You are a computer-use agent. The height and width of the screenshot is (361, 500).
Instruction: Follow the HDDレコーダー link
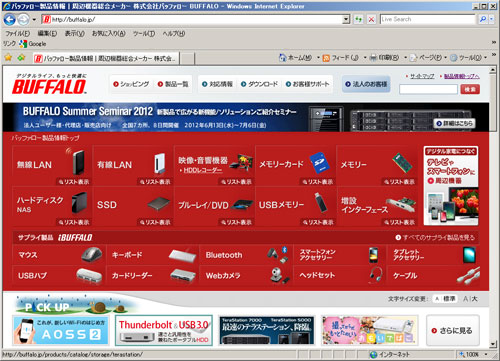pos(203,170)
